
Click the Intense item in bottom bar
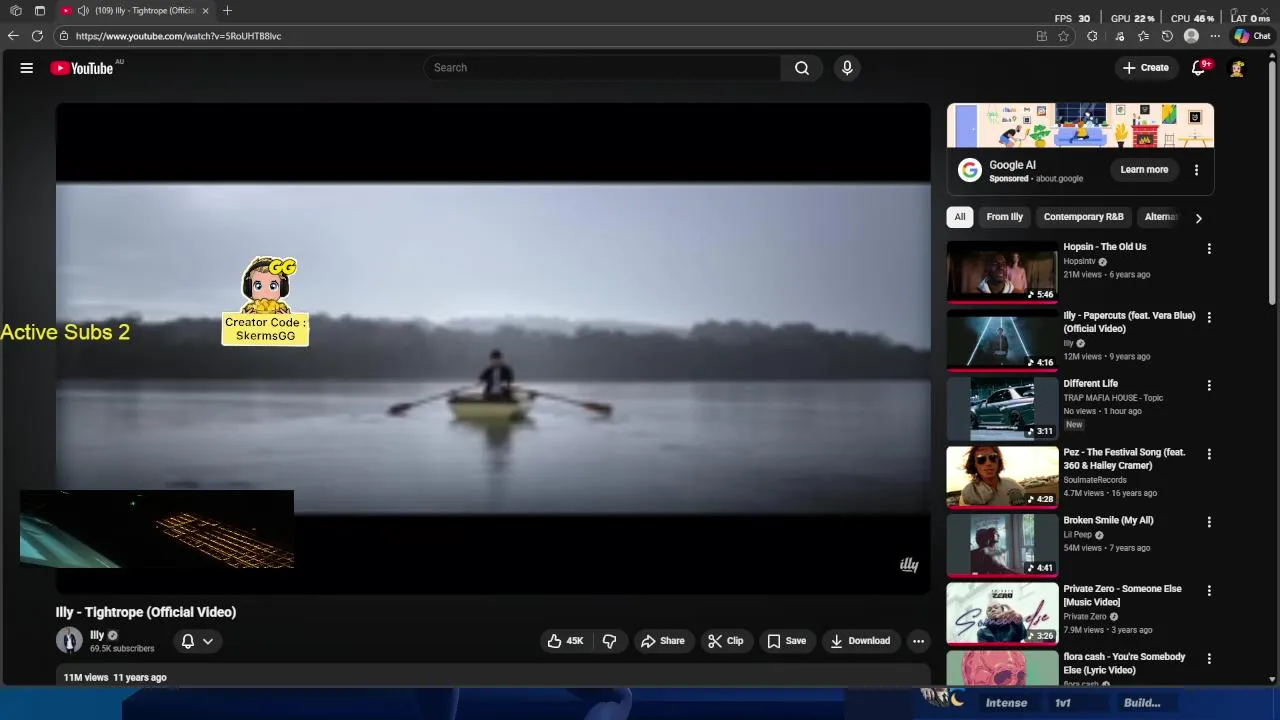coord(1006,703)
